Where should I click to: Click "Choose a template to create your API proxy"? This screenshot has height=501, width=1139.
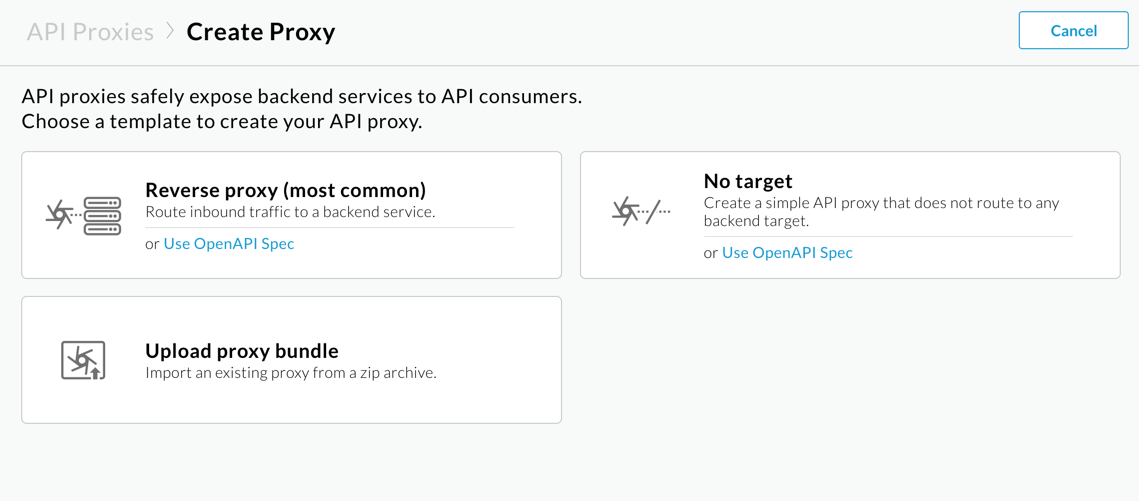(x=222, y=122)
